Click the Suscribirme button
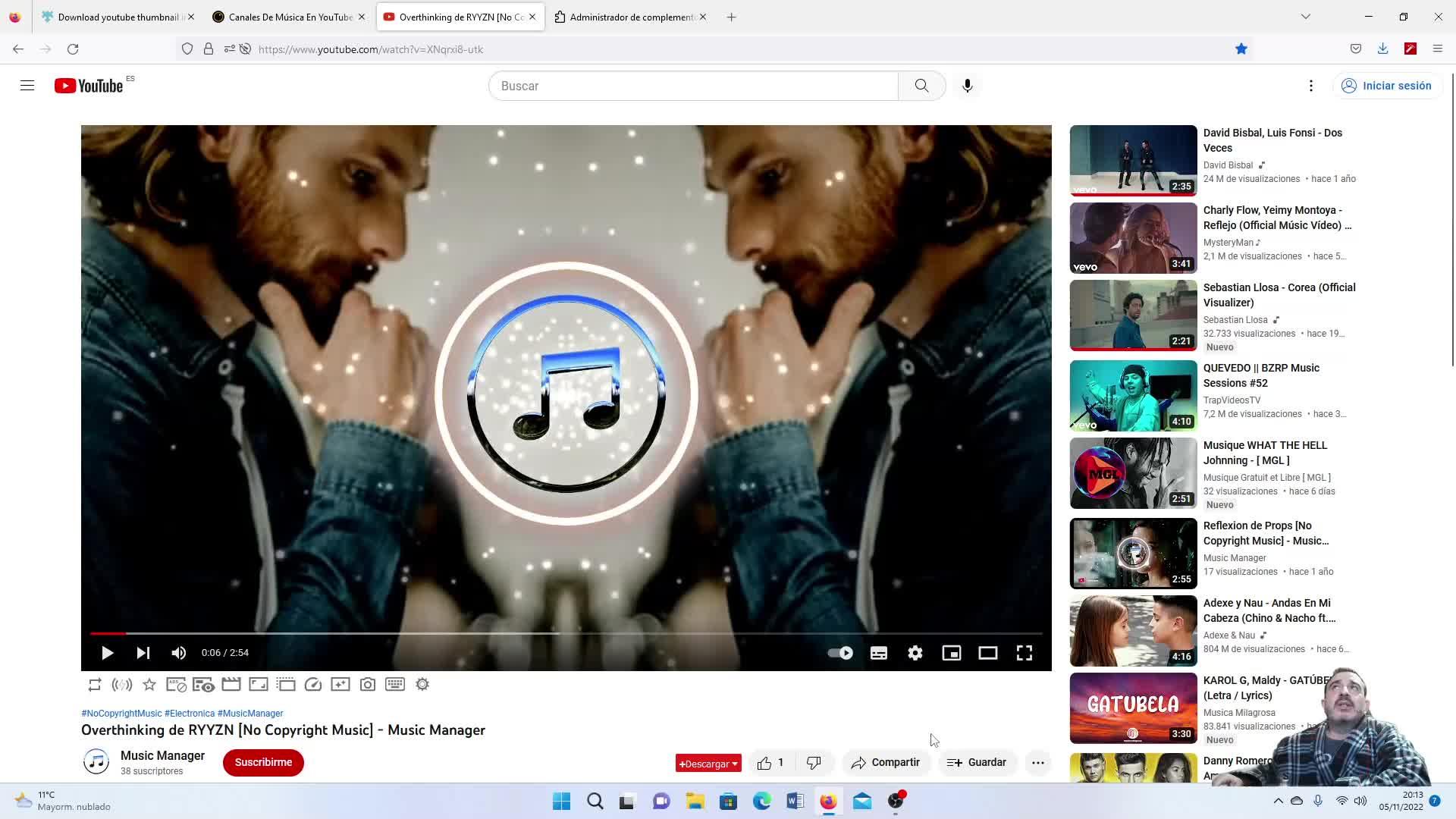The width and height of the screenshot is (1456, 819). click(263, 763)
